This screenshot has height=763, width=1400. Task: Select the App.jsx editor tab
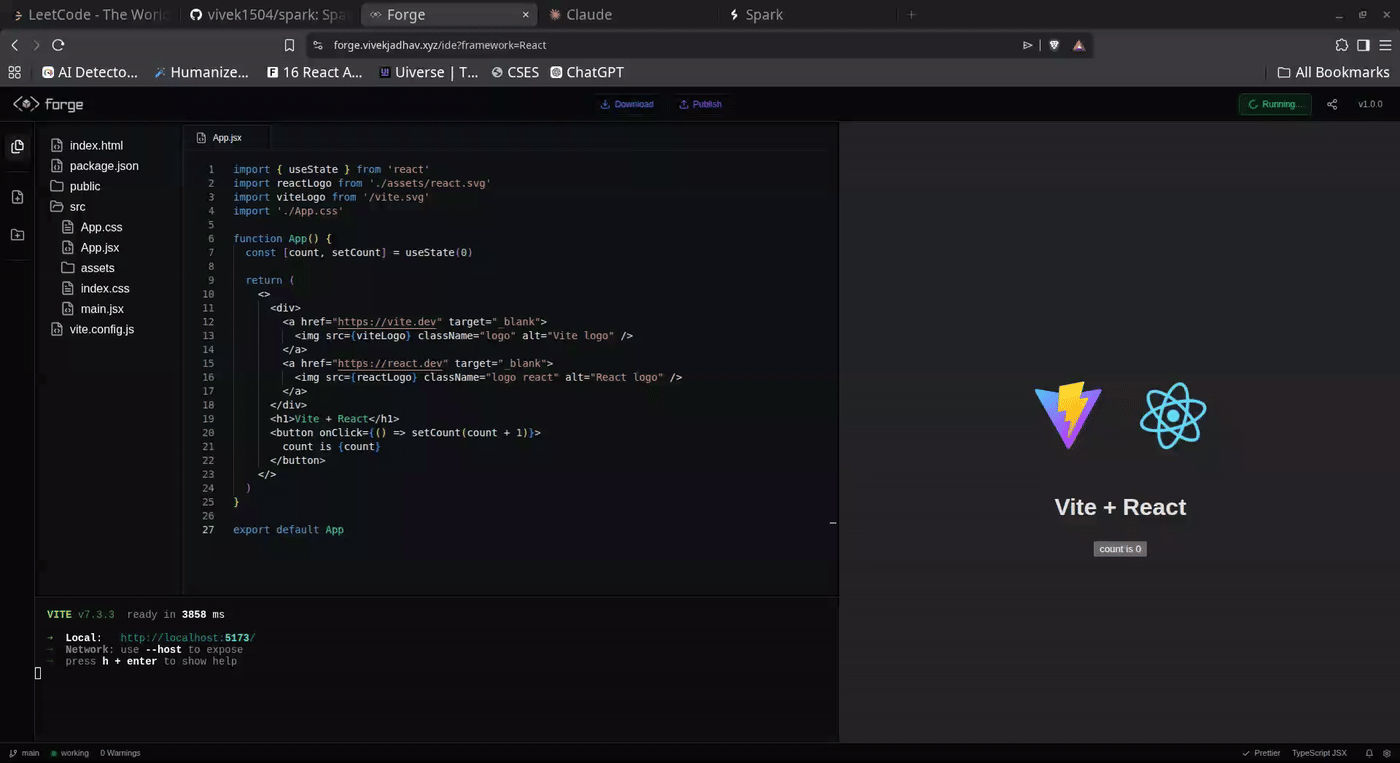click(x=227, y=138)
